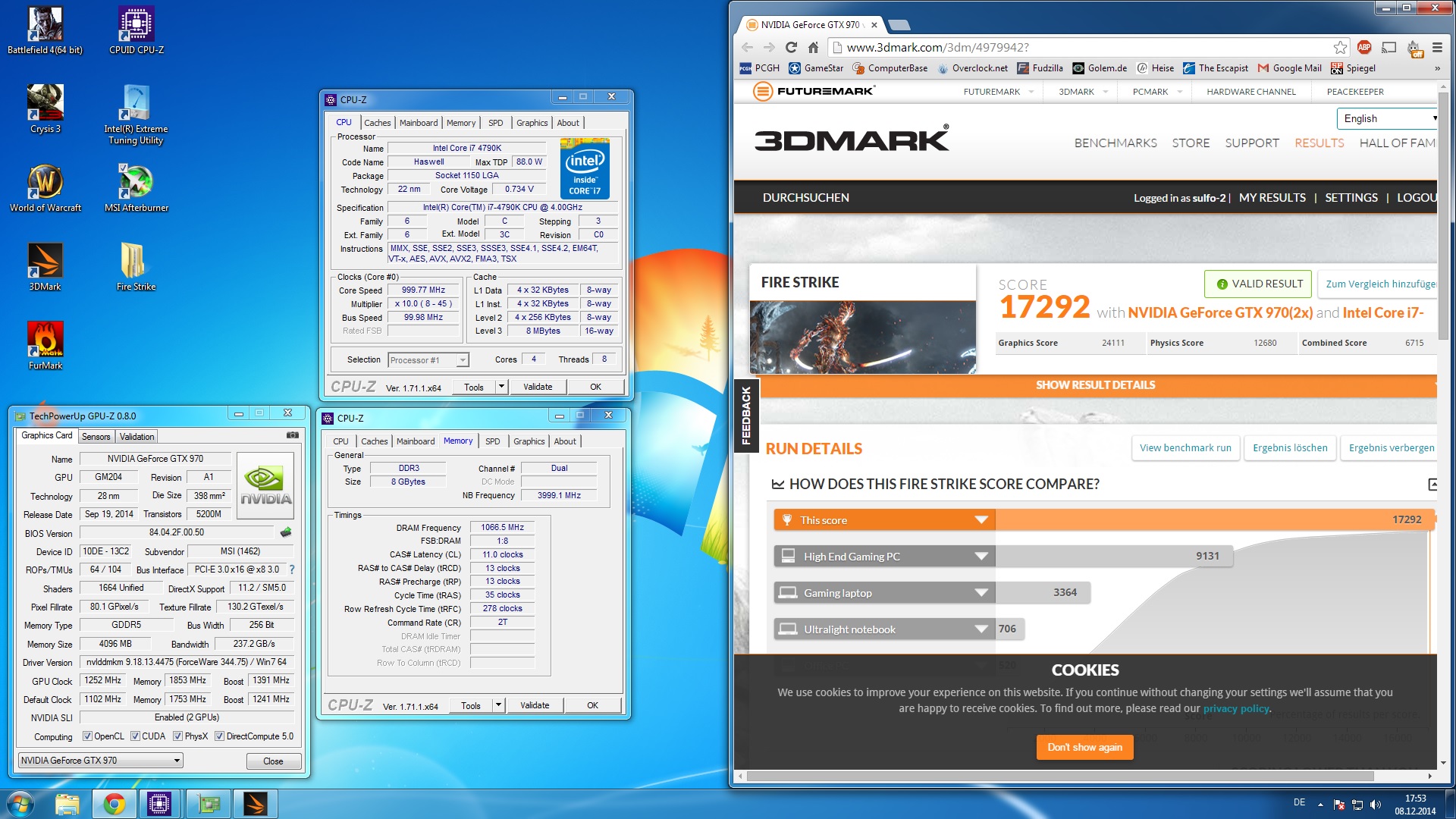The width and height of the screenshot is (1456, 819).
Task: Open Processor #1 selection dropdown
Action: pos(428,360)
